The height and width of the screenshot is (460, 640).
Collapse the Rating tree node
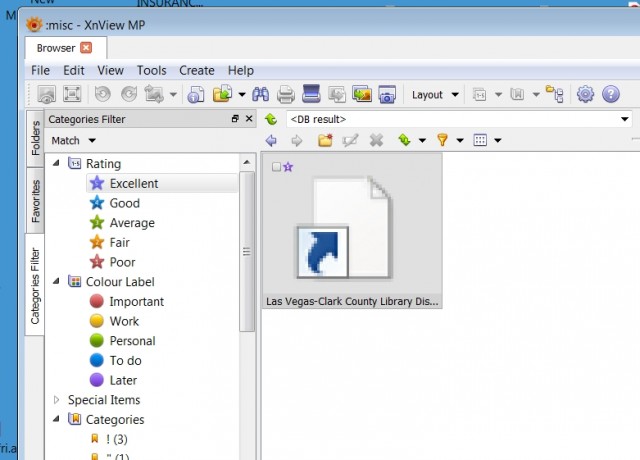[56, 163]
